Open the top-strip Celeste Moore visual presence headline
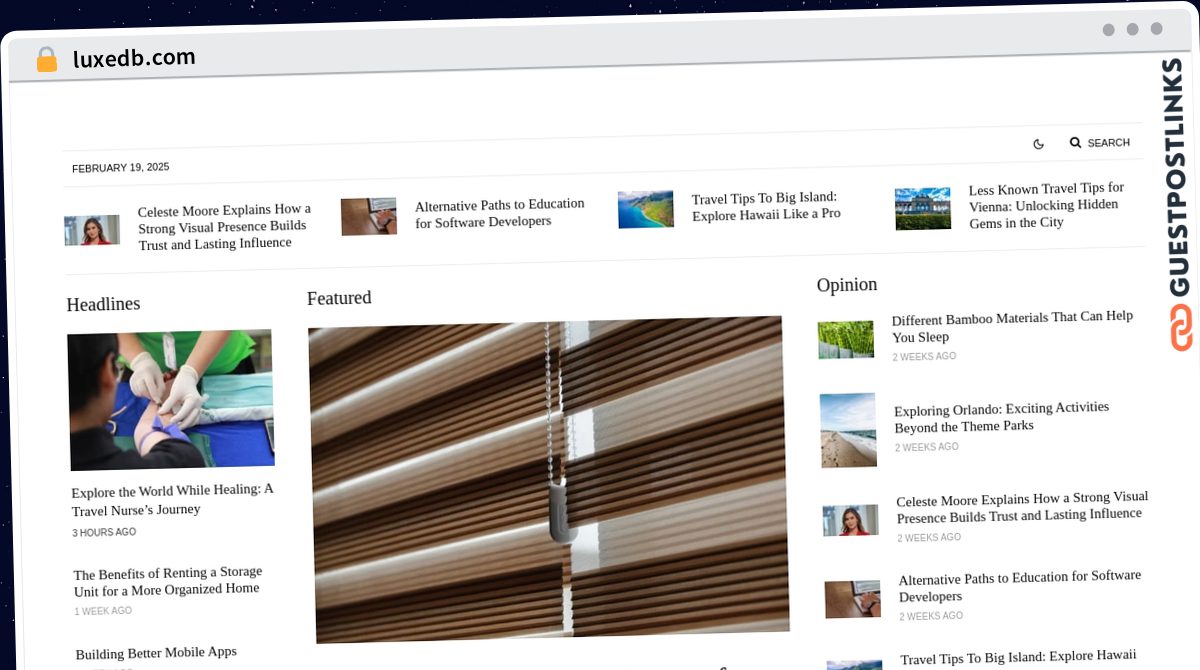The height and width of the screenshot is (670, 1200). [x=224, y=227]
